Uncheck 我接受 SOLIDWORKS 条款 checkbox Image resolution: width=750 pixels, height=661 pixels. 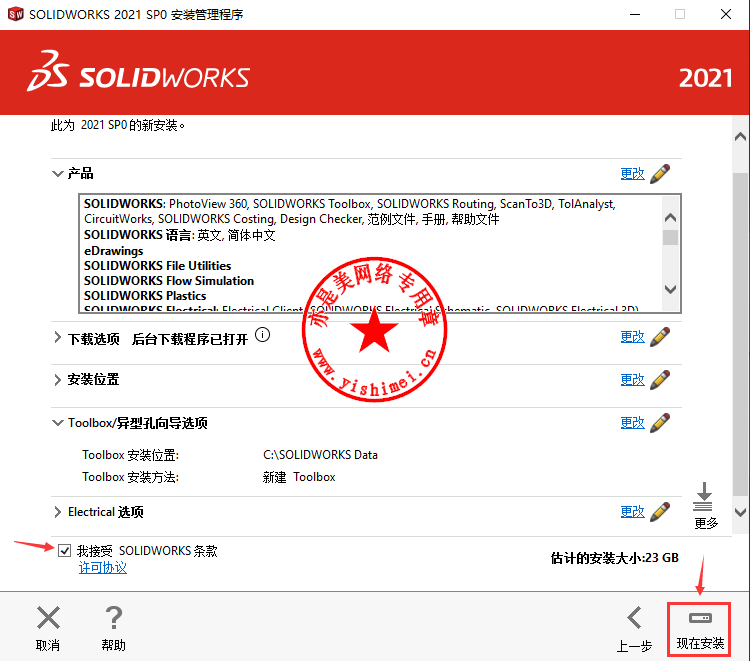pyautogui.click(x=65, y=551)
